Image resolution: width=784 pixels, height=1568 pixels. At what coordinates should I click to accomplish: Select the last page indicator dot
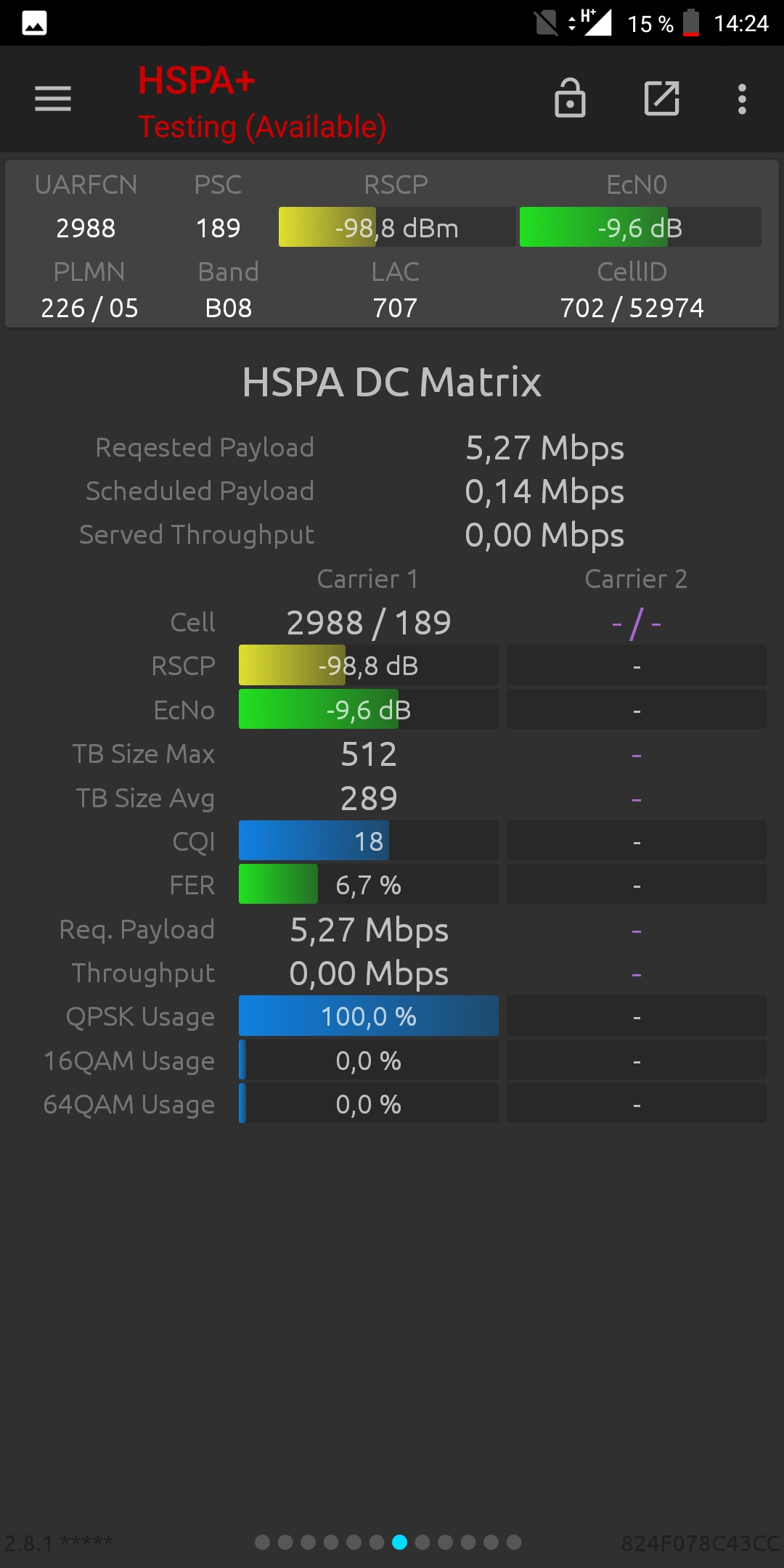click(x=514, y=1542)
